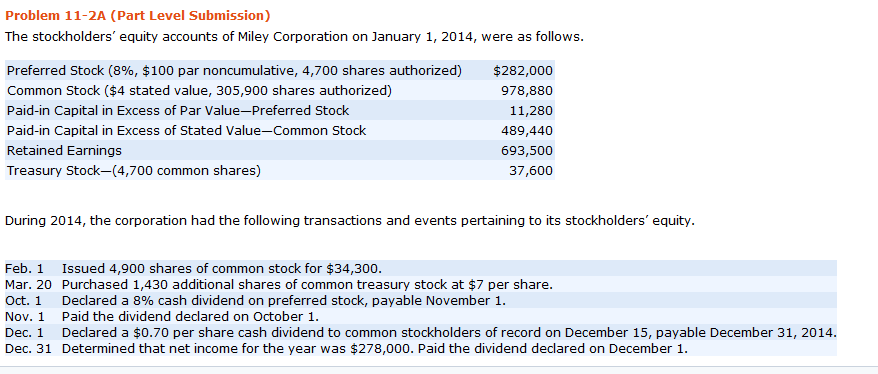Select Paid-in Capital in Excess of Par Value—Preferred Stock

click(x=178, y=111)
